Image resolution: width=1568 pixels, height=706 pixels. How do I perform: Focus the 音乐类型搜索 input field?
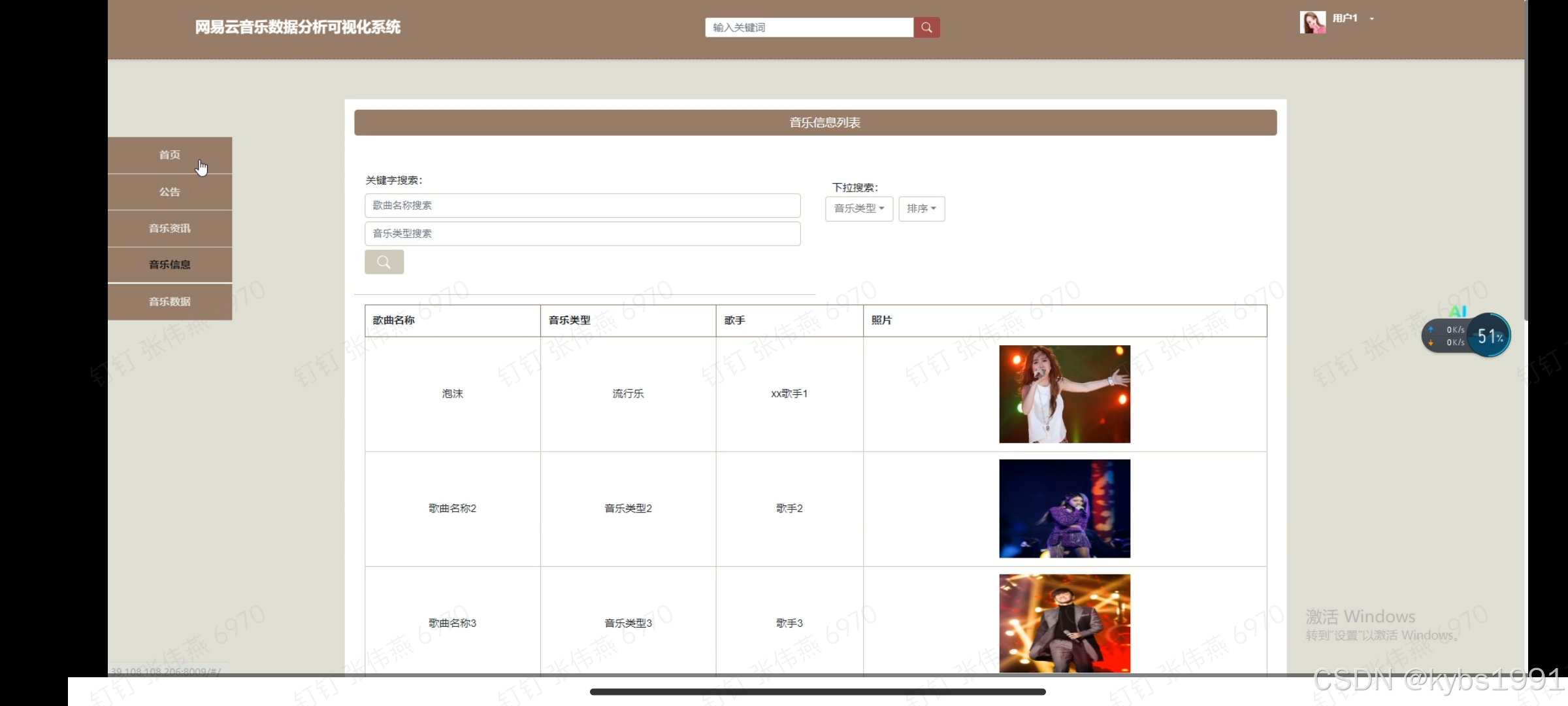582,233
